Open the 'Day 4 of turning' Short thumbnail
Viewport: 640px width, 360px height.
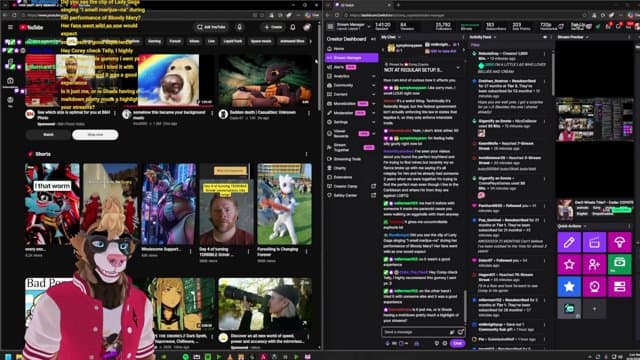click(227, 204)
